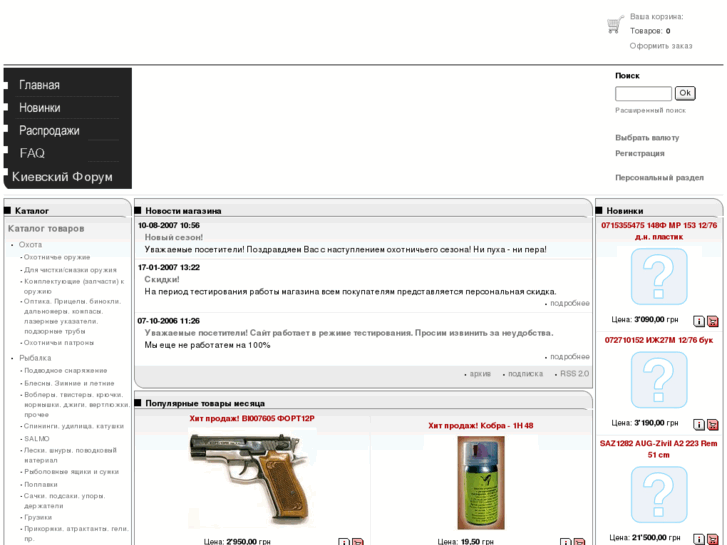Open Комплектующие (запчасти) к оружию subcategory
727x545 pixels.
[x=74, y=287]
